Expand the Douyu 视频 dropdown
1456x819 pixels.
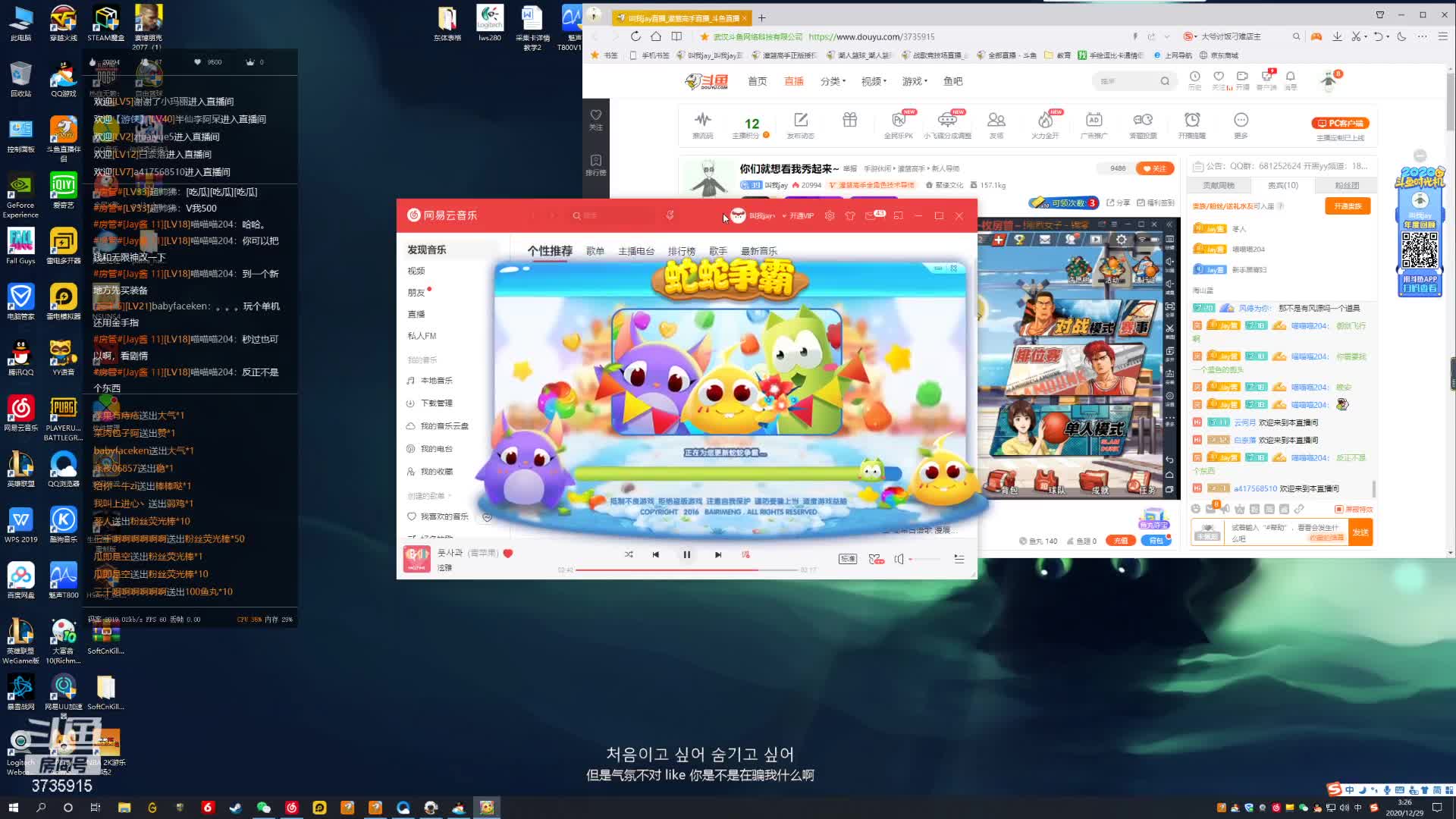coord(874,81)
